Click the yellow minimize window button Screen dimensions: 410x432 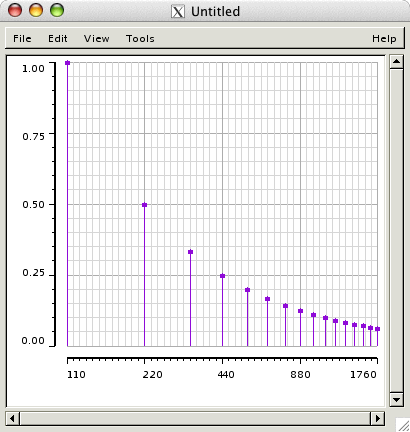[x=36, y=10]
